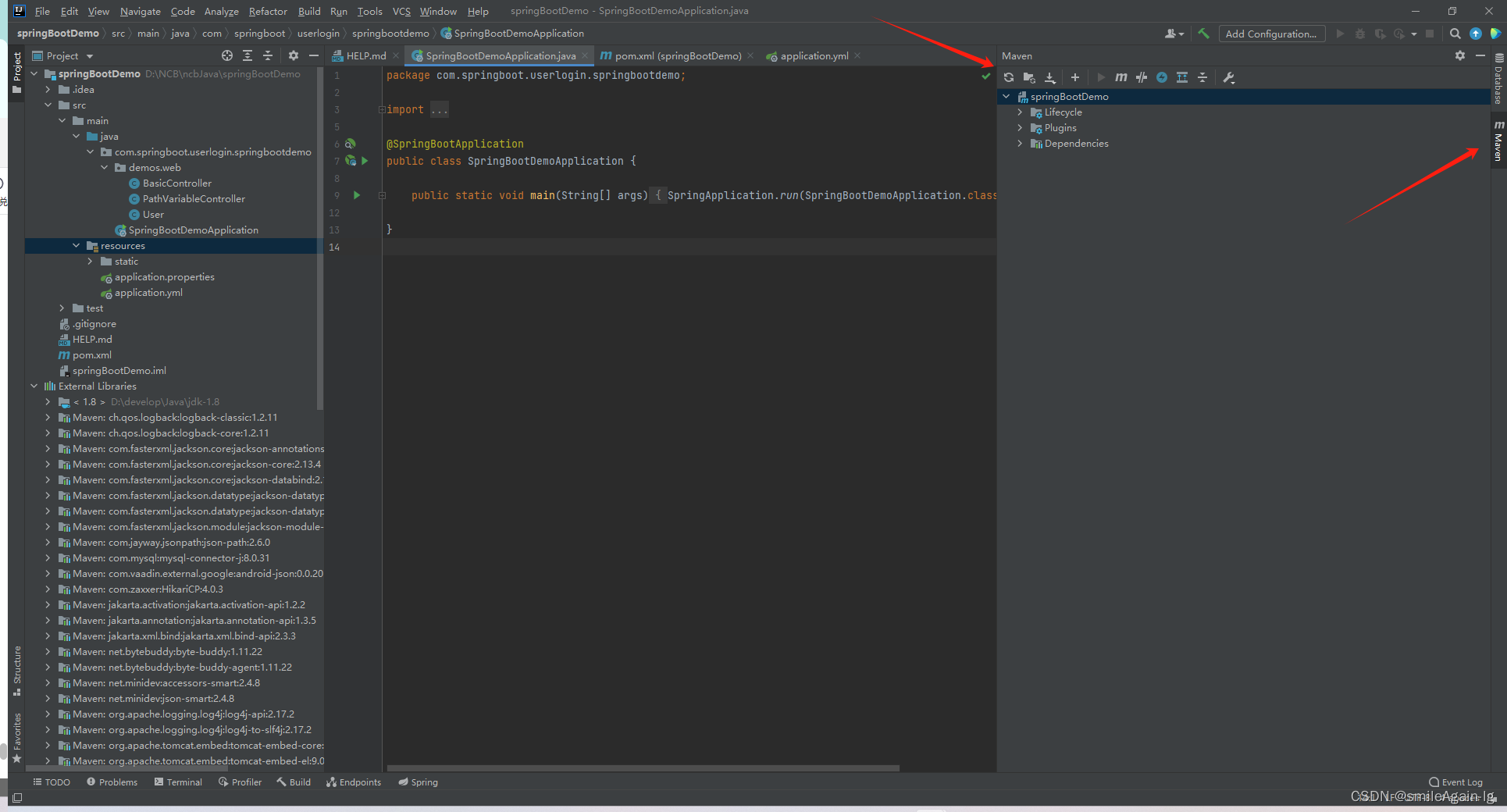This screenshot has width=1507, height=812.
Task: Open the Profiler tool window
Action: tap(240, 782)
